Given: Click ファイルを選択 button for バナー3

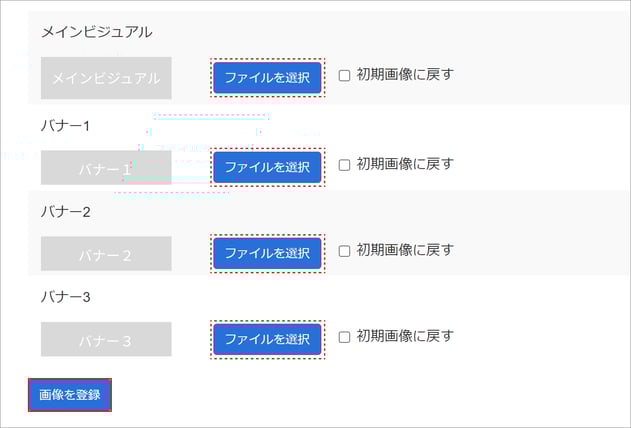Looking at the screenshot, I should [267, 339].
